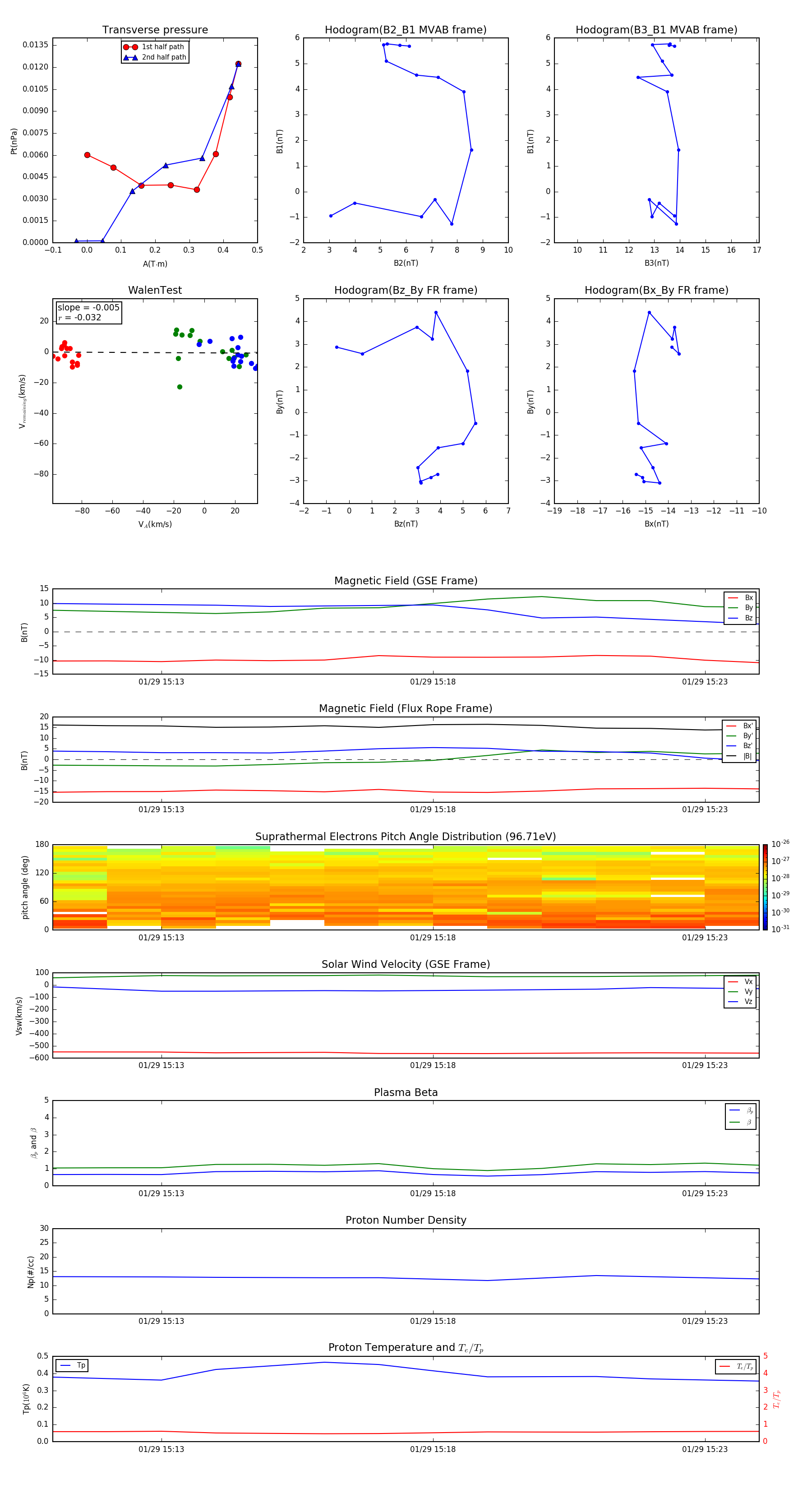Click the Proton Temperature and Te/Tp title
Screen dimensions: 812x1489
[406, 1348]
